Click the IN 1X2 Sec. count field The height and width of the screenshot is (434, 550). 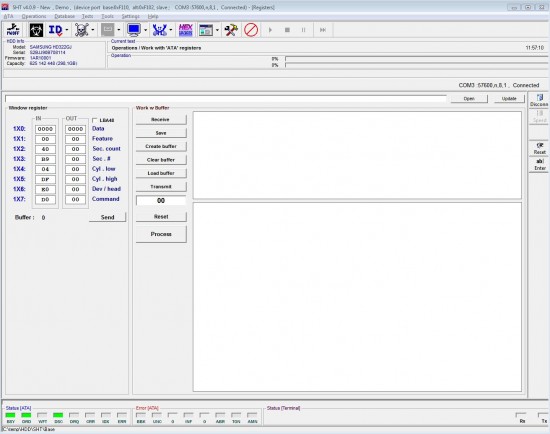point(45,149)
